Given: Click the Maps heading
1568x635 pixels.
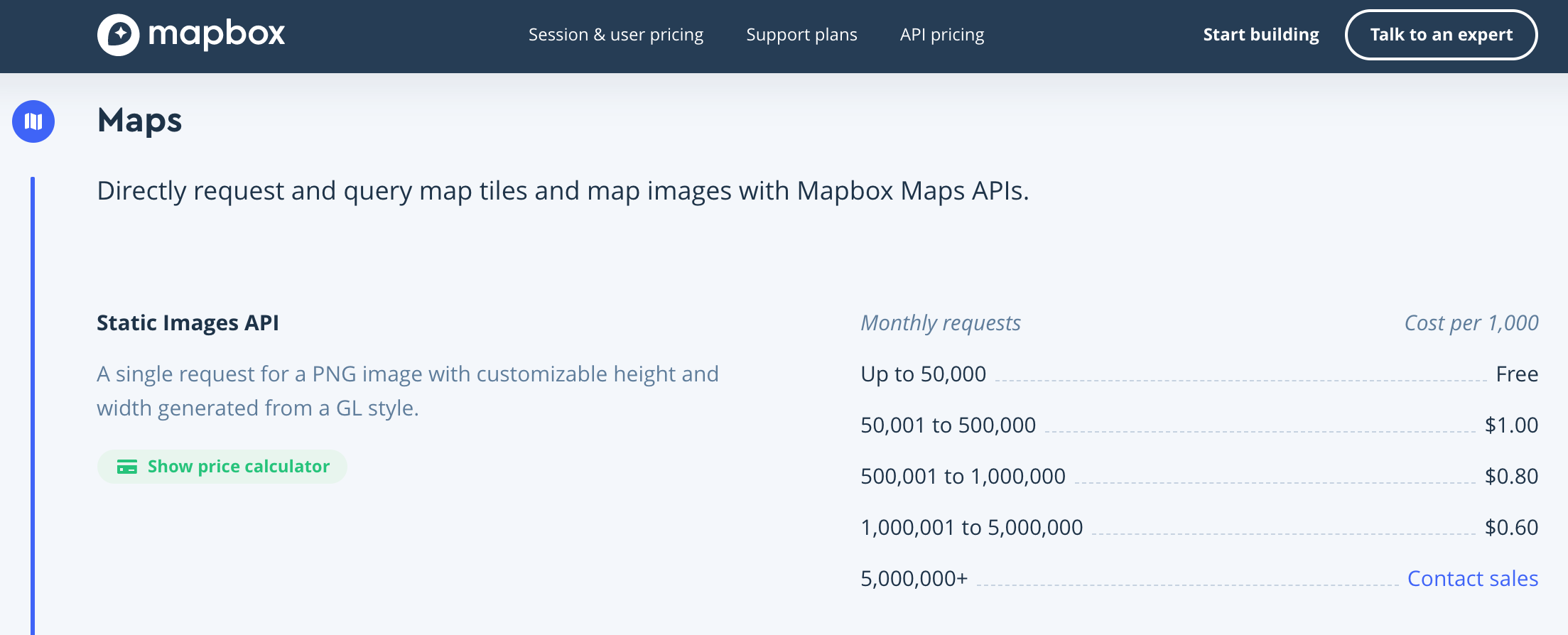Looking at the screenshot, I should point(139,121).
